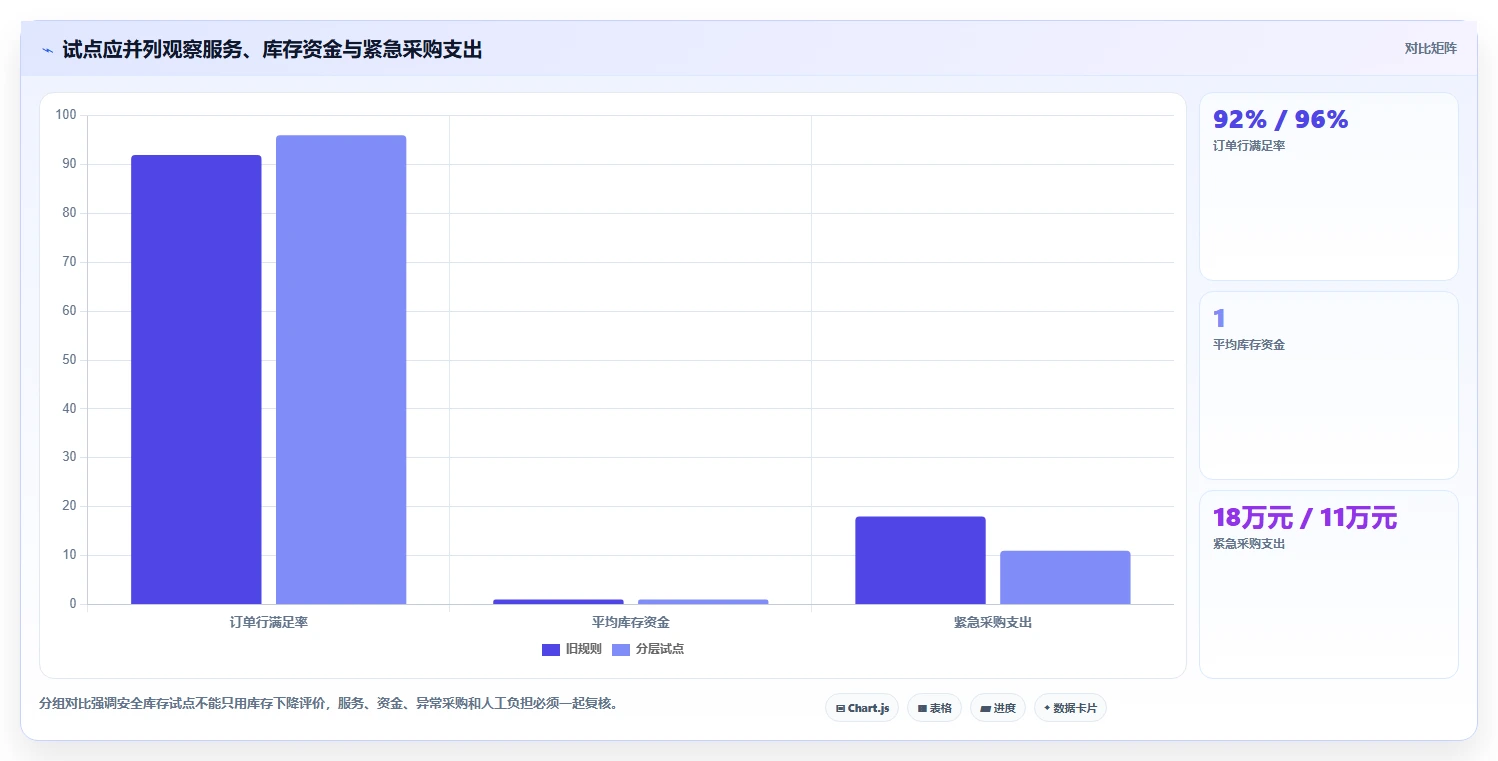Click the 分层试点 legend label text
This screenshot has width=1498, height=761.
pyautogui.click(x=660, y=649)
